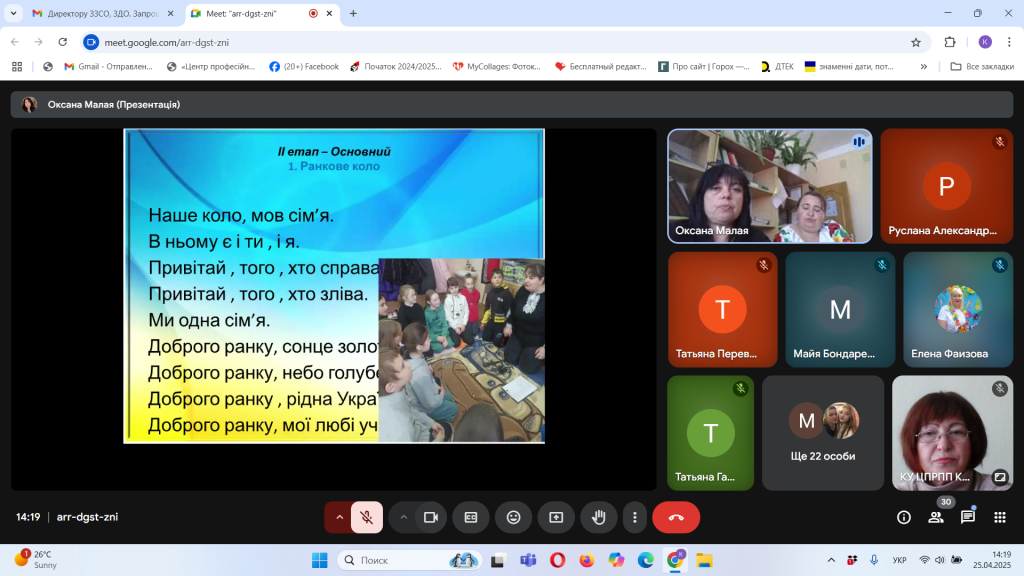Click the picture-in-picture icon on КУ ЦПРПП tile

click(x=1000, y=477)
